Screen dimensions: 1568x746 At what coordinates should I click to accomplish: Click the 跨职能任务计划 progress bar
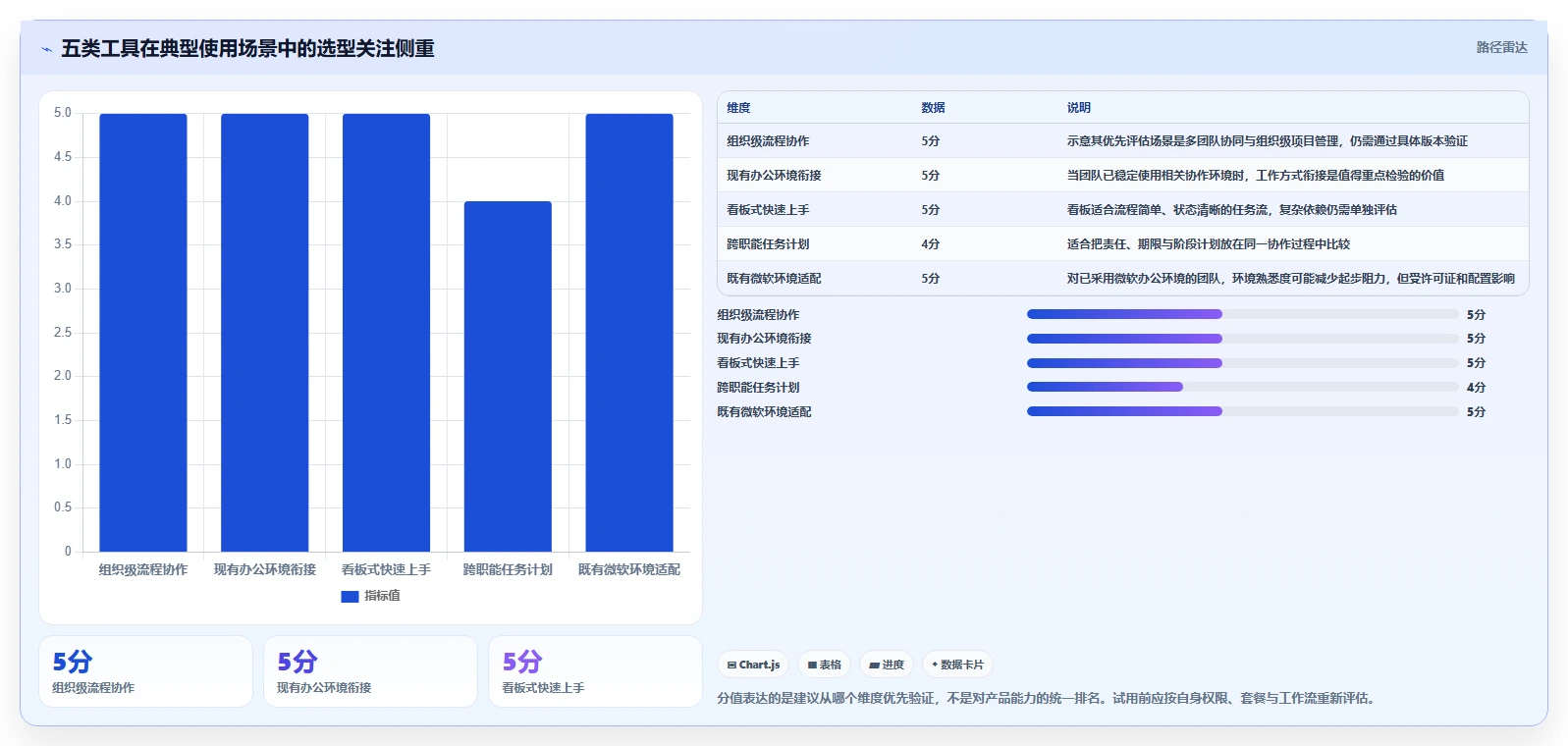point(1242,387)
